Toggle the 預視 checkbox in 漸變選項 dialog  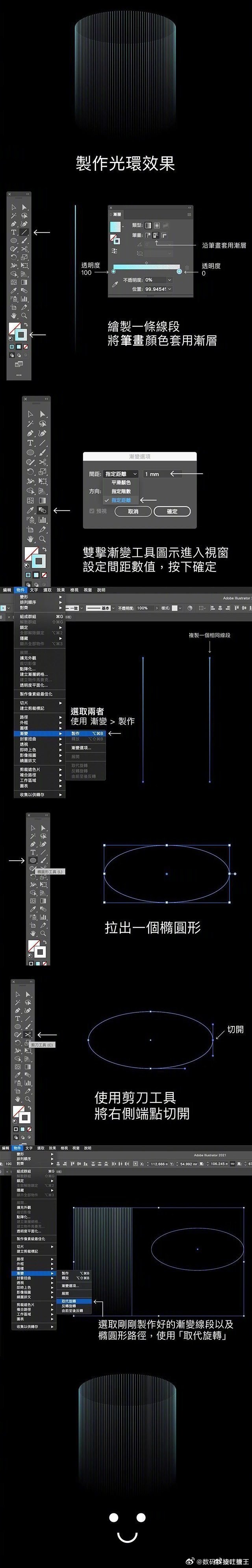point(93,511)
